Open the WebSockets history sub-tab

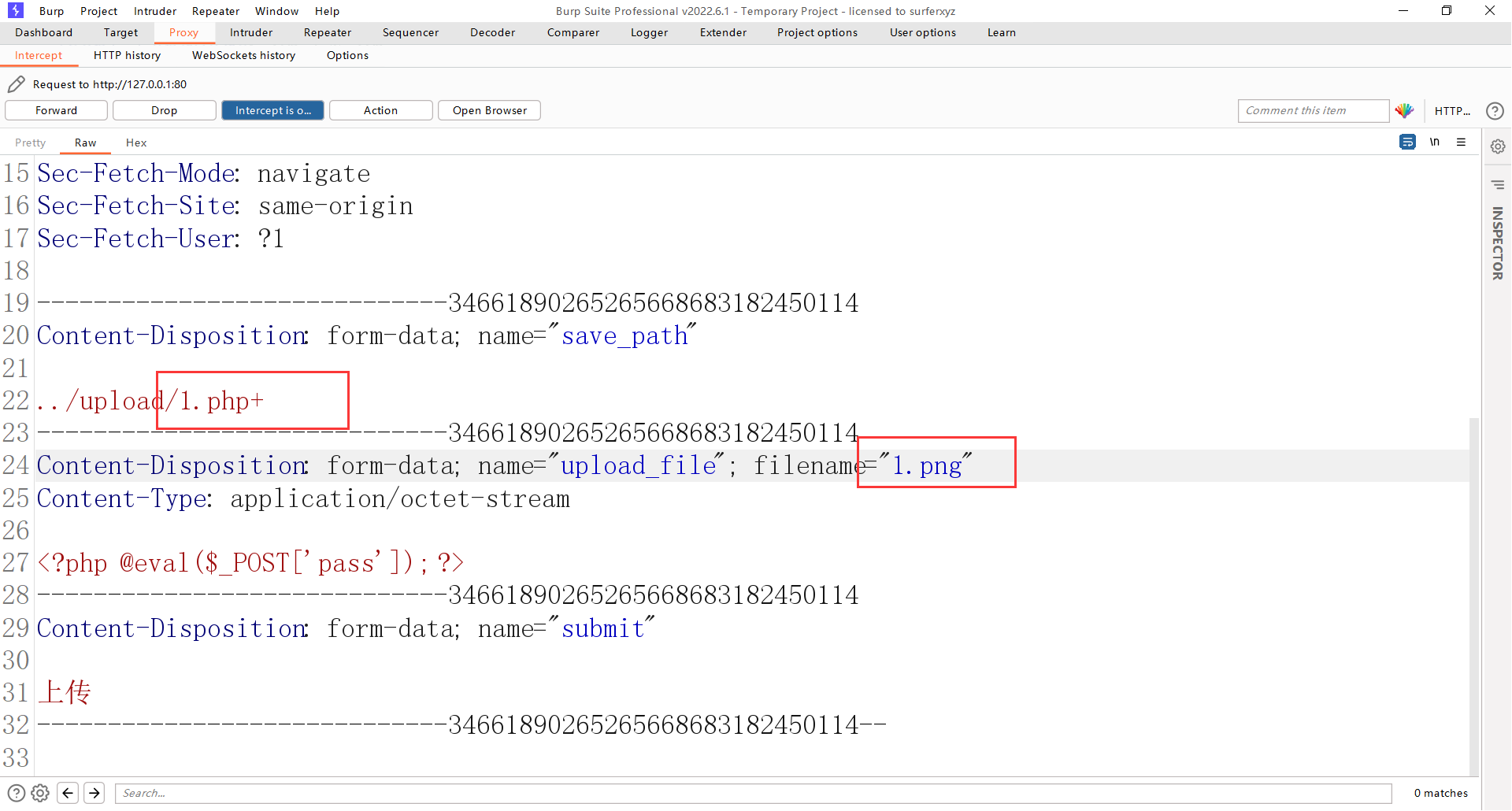click(x=243, y=55)
